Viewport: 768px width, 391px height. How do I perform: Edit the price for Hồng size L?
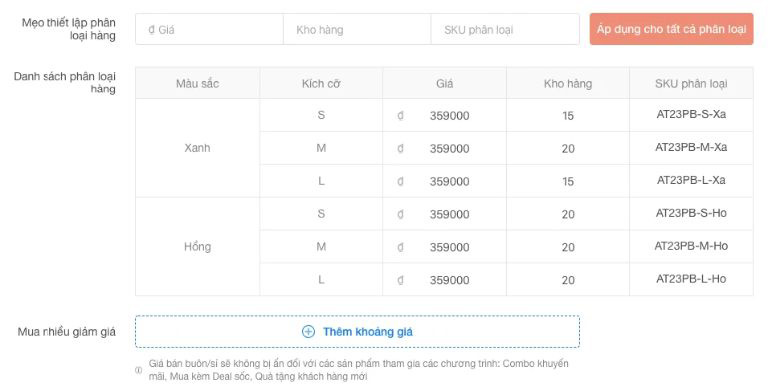[444, 280]
